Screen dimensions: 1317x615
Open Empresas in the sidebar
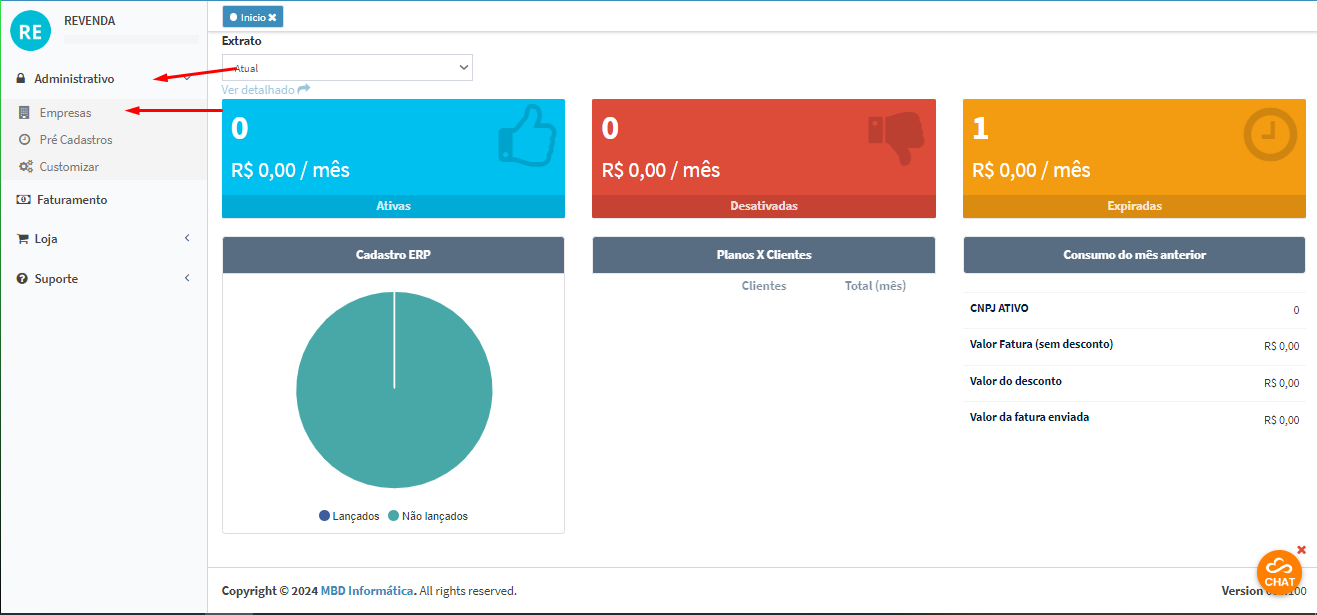[65, 113]
